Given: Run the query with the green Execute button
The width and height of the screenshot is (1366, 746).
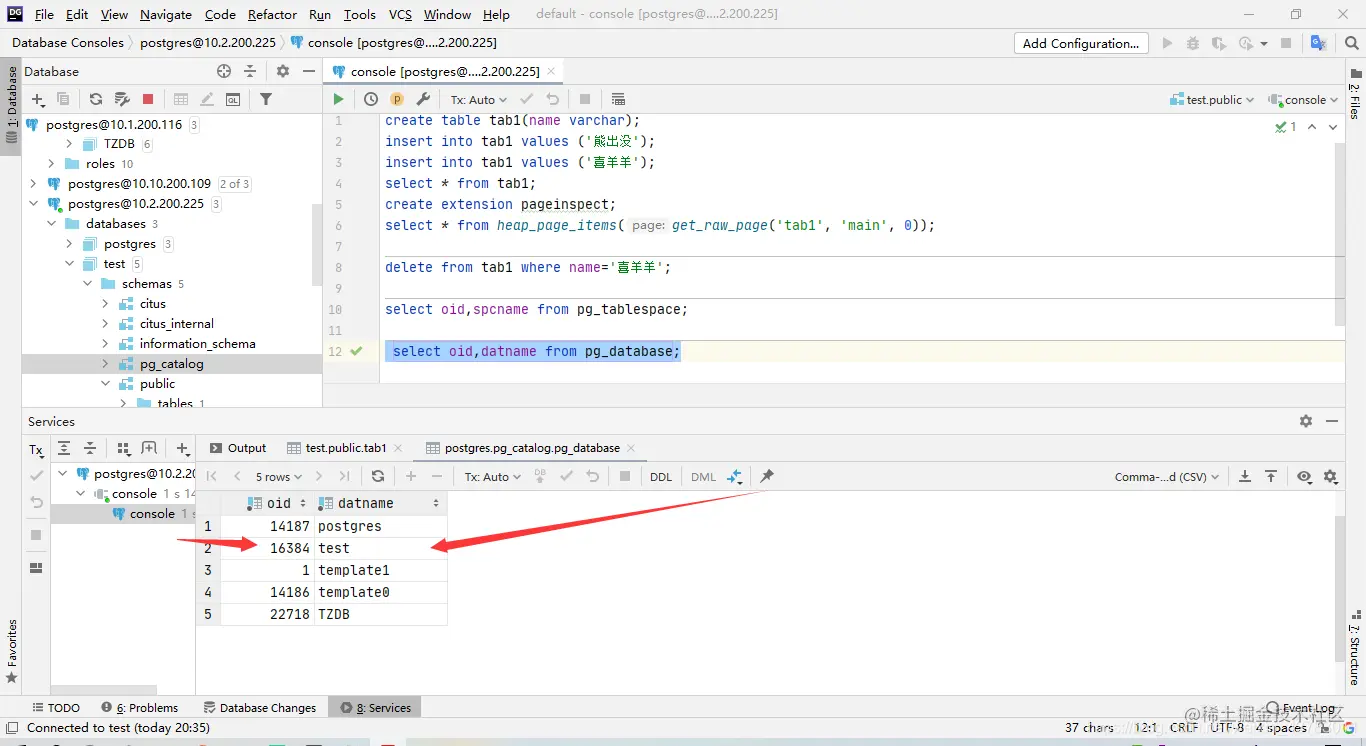Looking at the screenshot, I should (338, 99).
